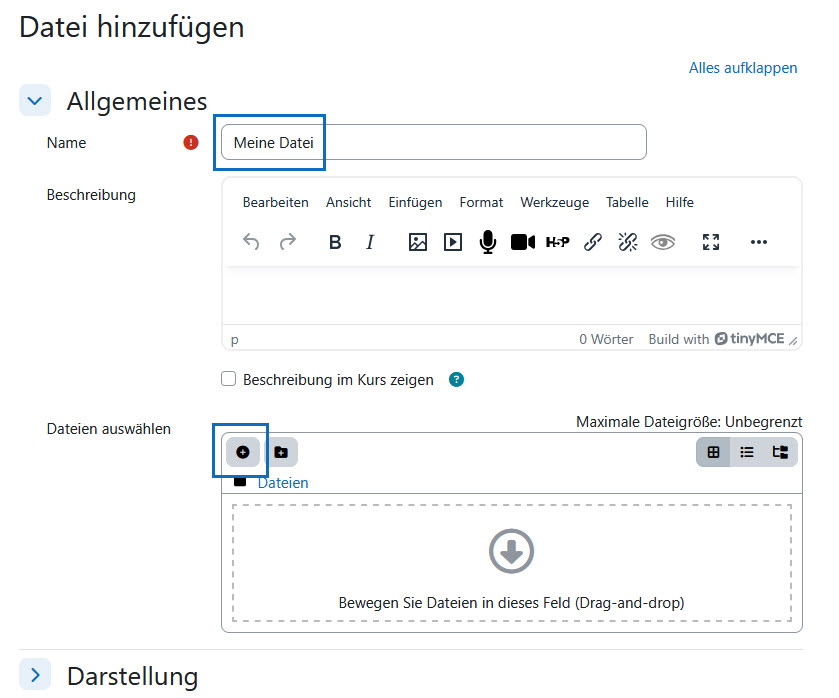
Task: Remove link with broken chain icon
Action: 628,242
